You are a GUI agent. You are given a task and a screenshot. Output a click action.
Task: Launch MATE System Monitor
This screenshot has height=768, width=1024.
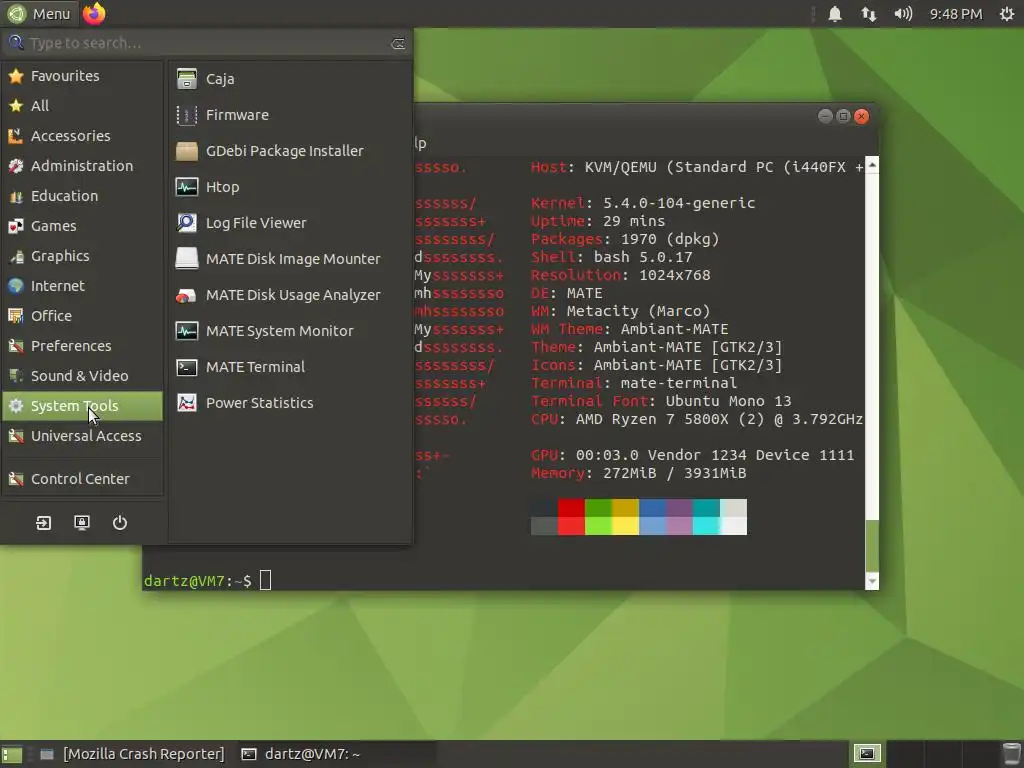coord(290,330)
